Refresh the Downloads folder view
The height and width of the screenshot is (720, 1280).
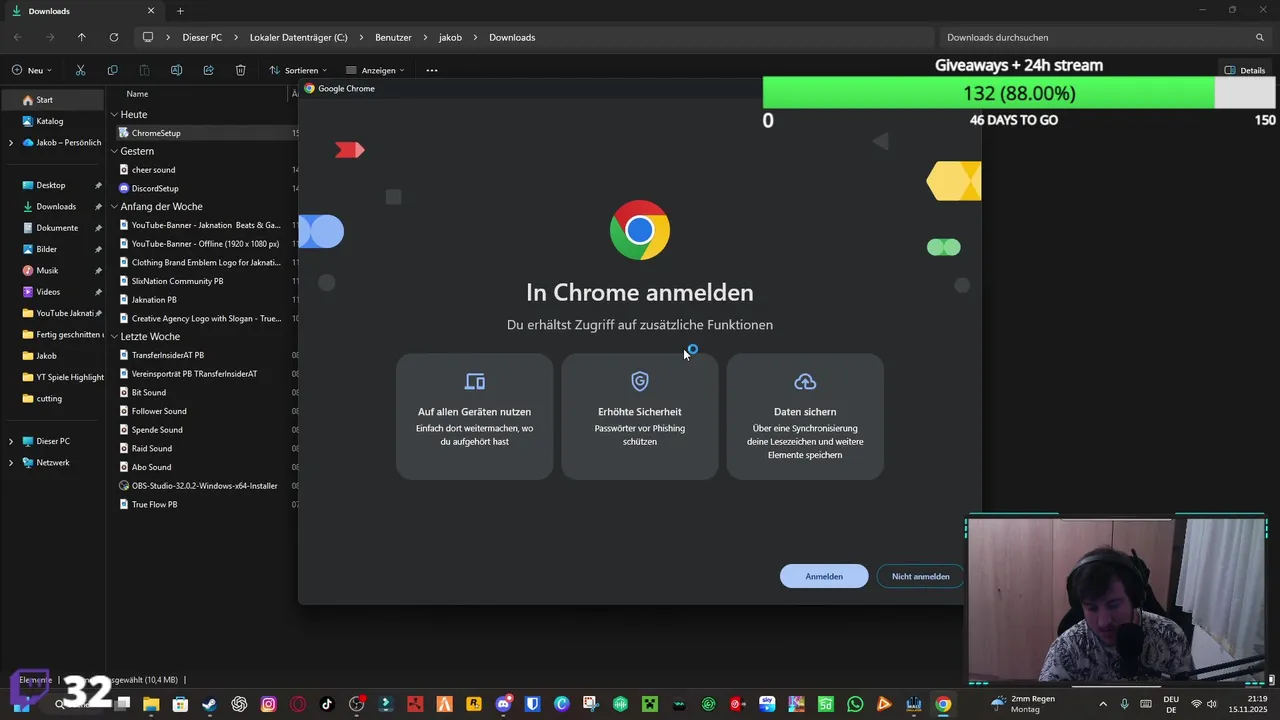pyautogui.click(x=114, y=37)
